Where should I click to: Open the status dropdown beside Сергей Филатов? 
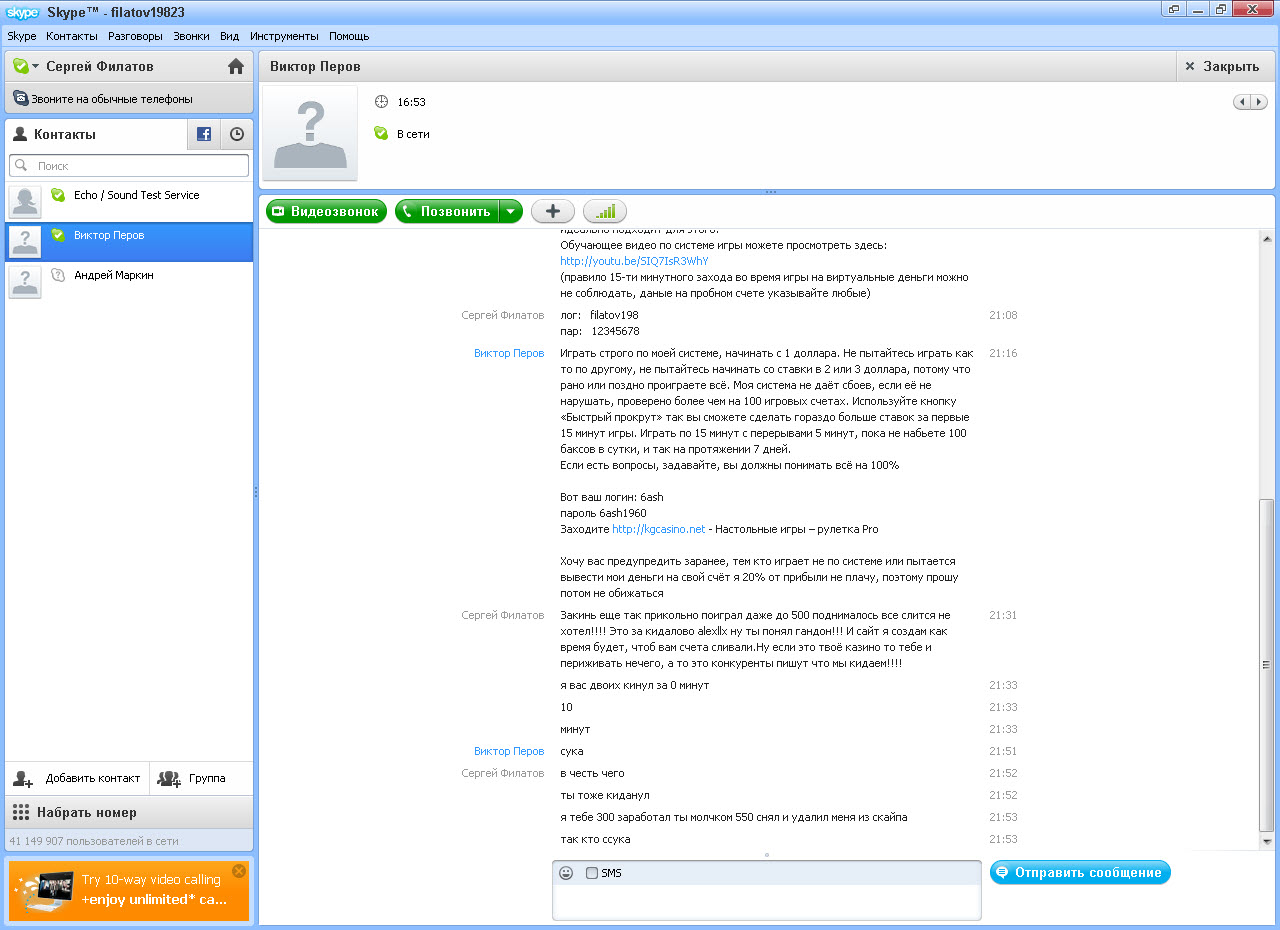pos(36,67)
